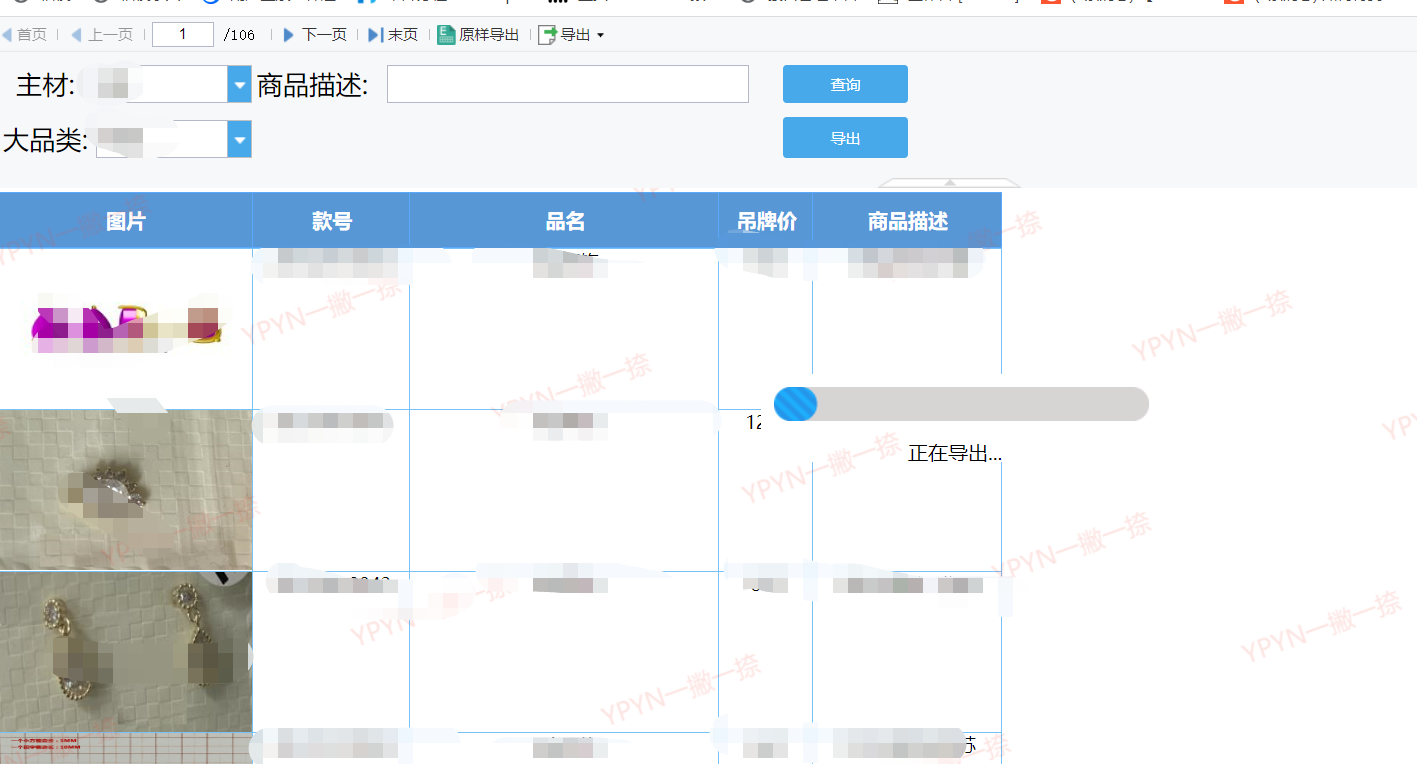Click the 款号 column header
This screenshot has width=1417, height=764.
click(x=332, y=221)
